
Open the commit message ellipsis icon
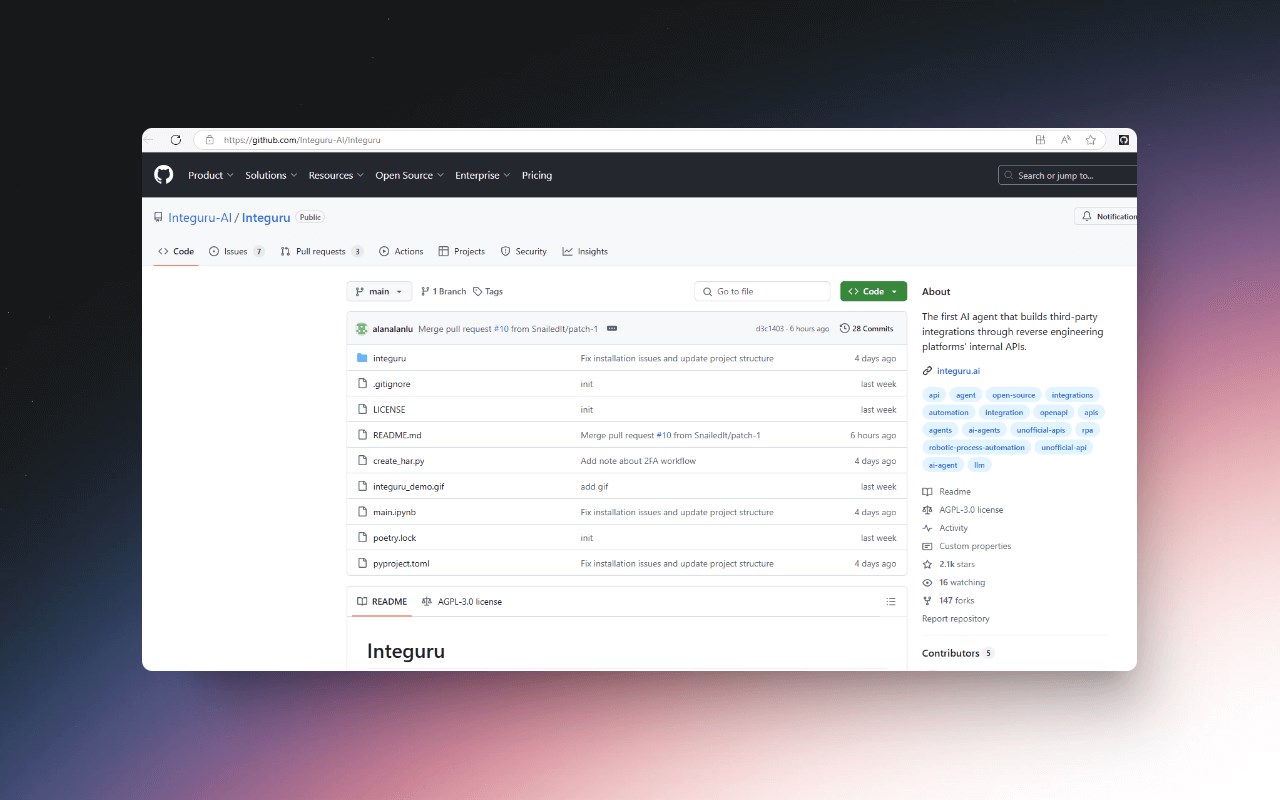612,328
